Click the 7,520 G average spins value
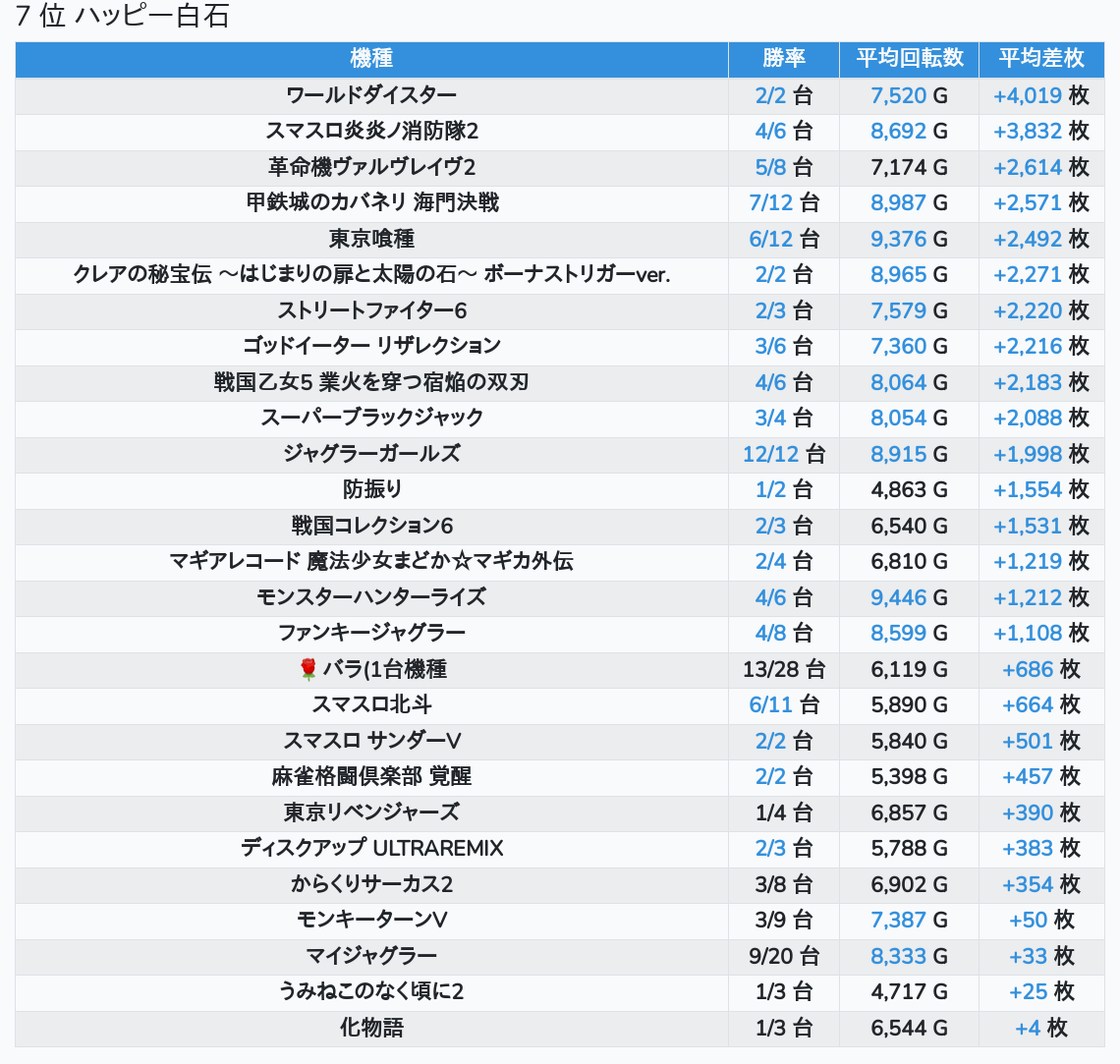 tap(910, 95)
